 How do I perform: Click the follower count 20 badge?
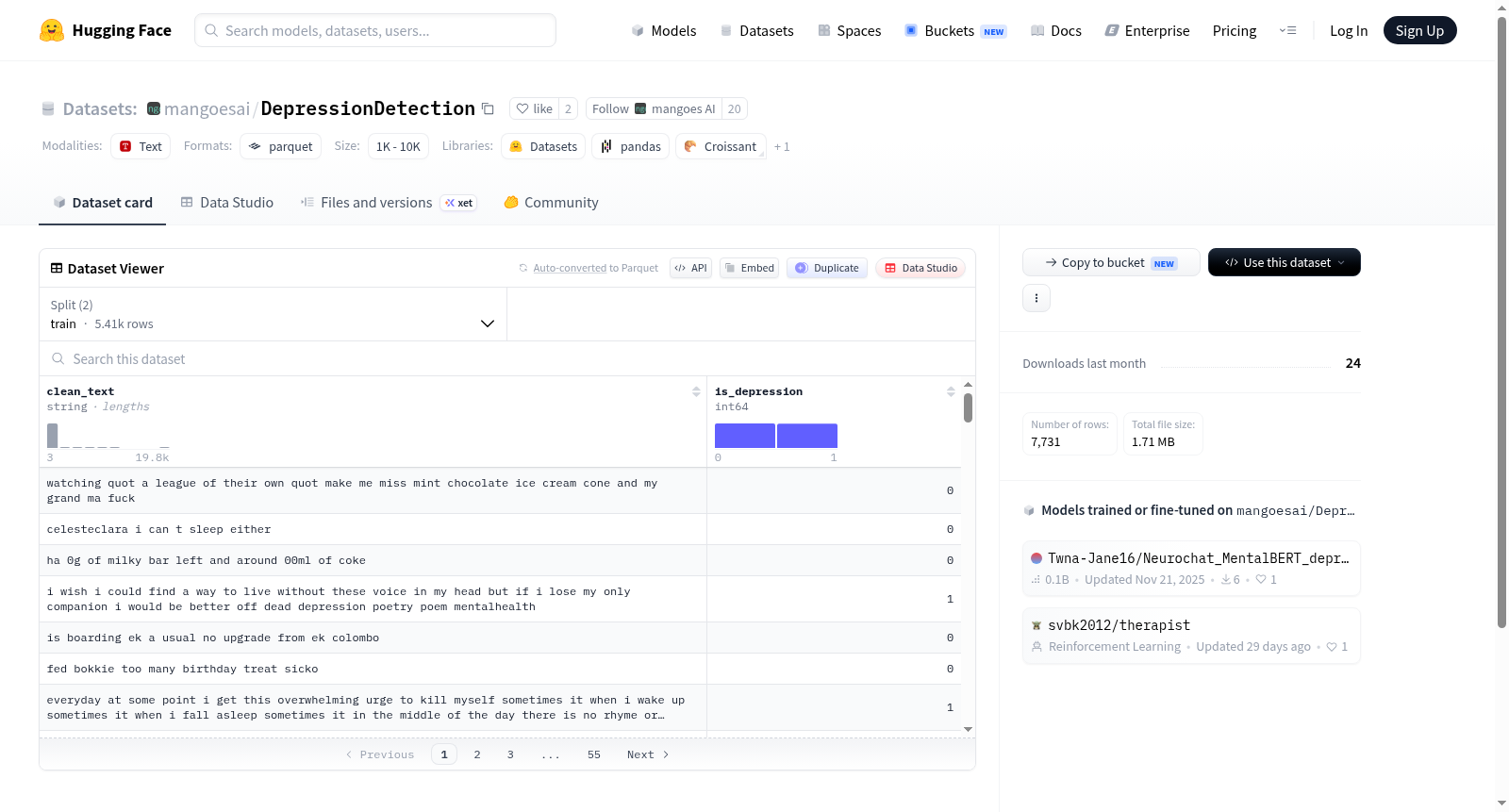coord(735,108)
